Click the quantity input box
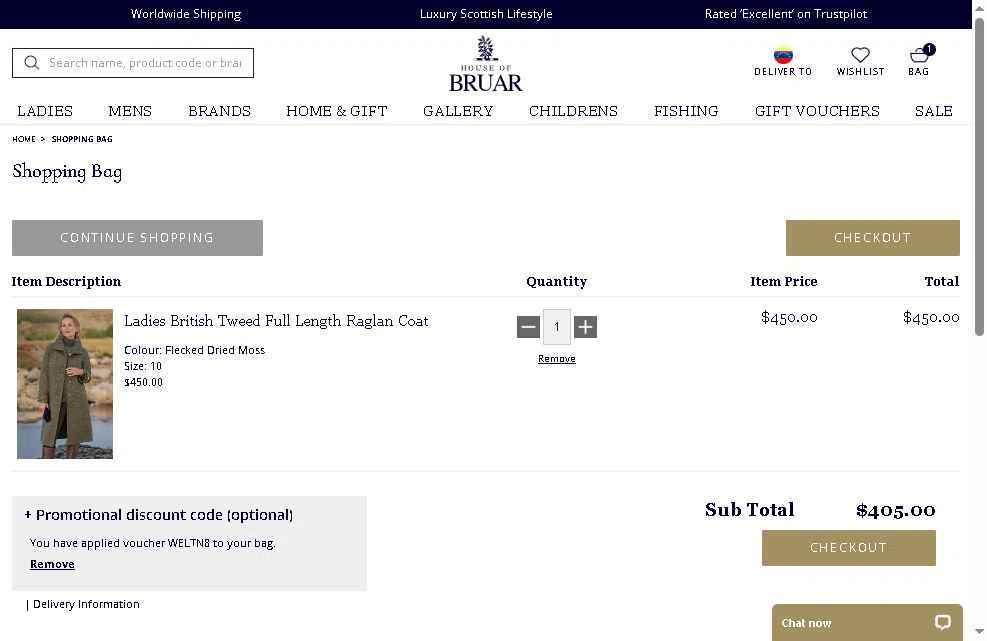Viewport: 987px width, 641px height. click(556, 327)
